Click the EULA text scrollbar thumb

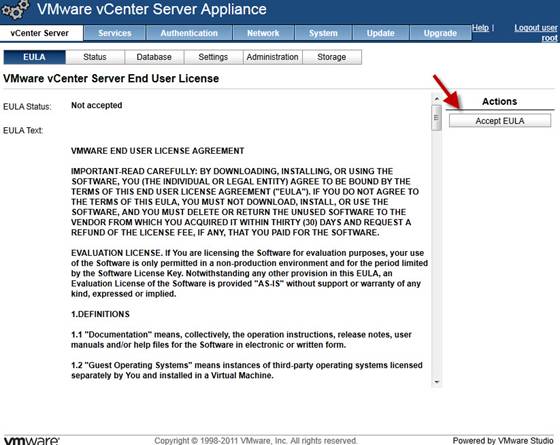click(436, 118)
